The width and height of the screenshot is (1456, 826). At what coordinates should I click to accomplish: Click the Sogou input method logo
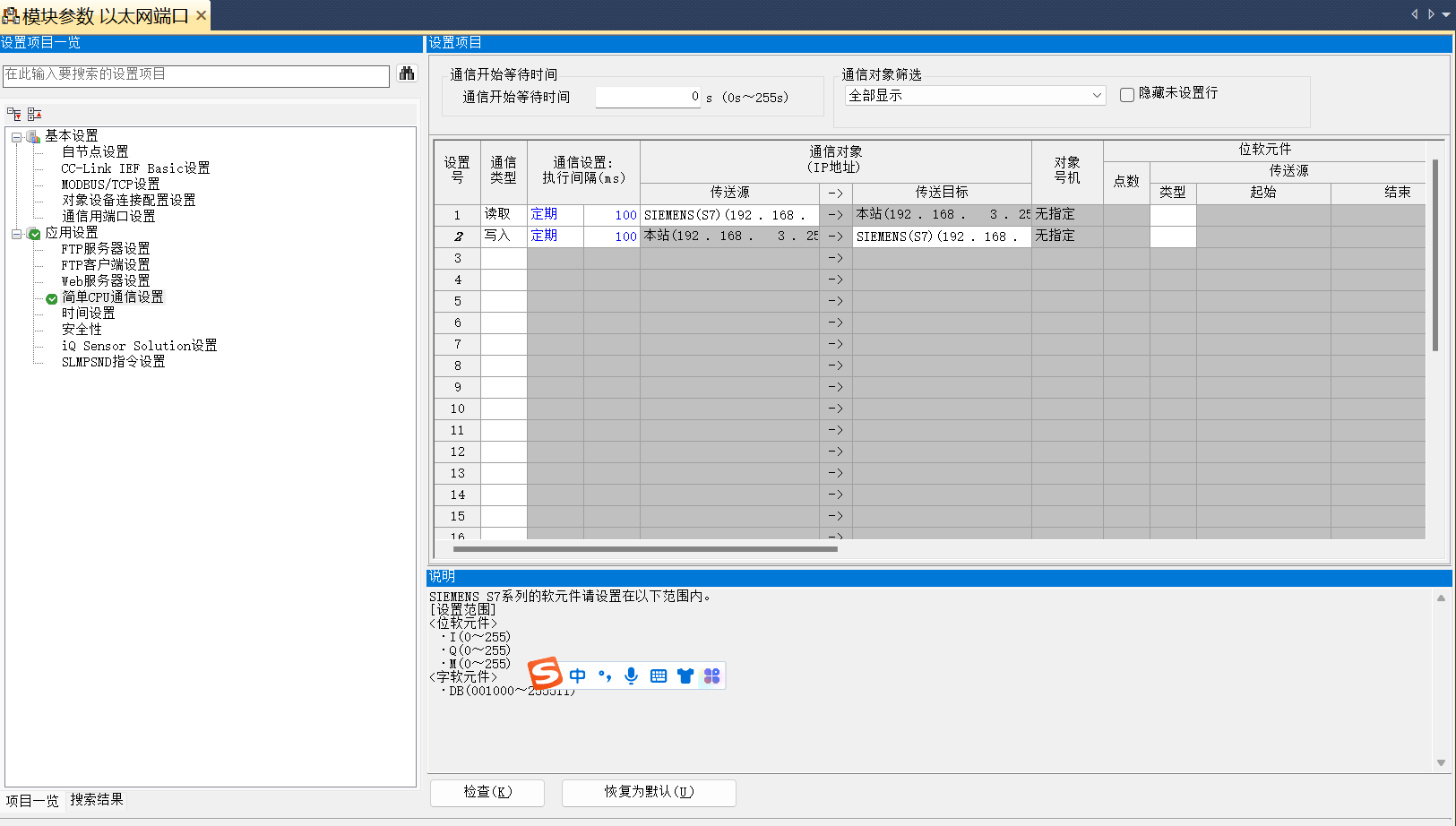545,674
